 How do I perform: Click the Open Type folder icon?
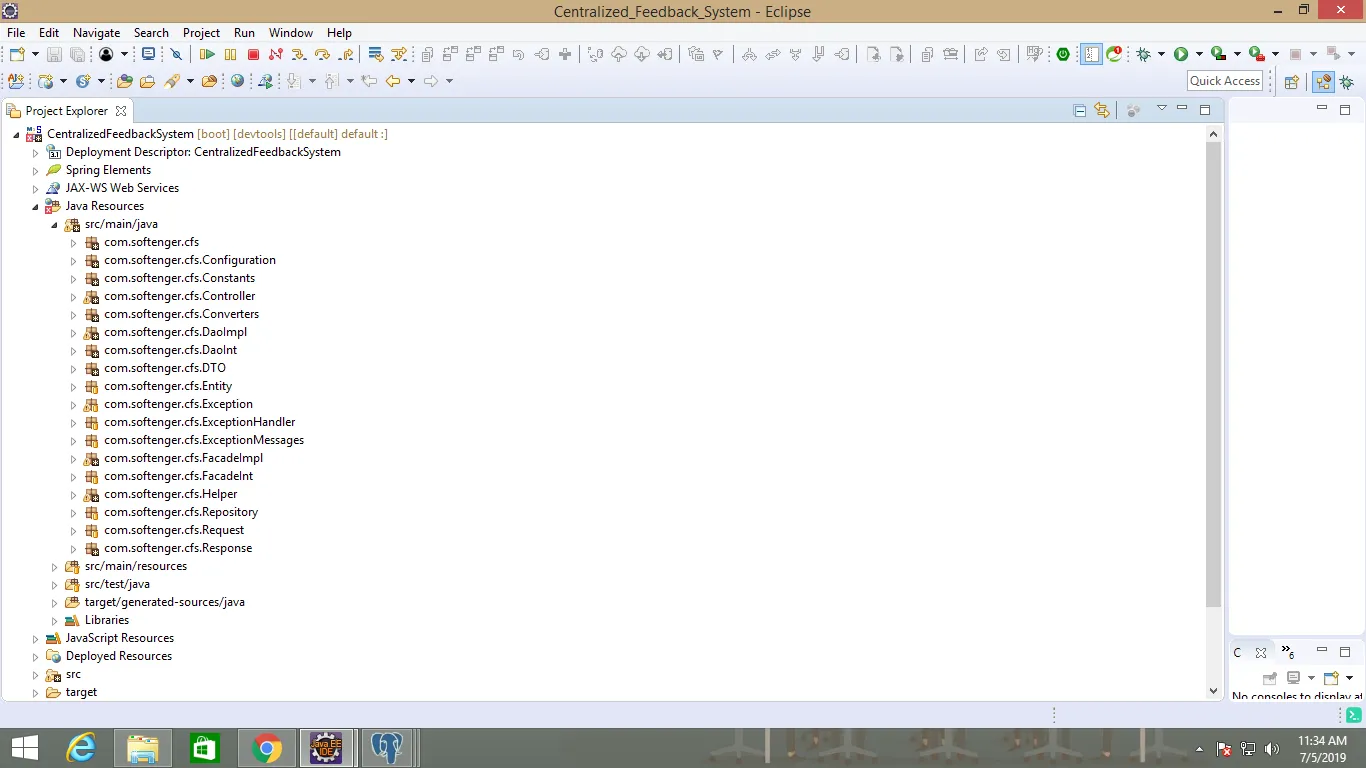point(125,81)
